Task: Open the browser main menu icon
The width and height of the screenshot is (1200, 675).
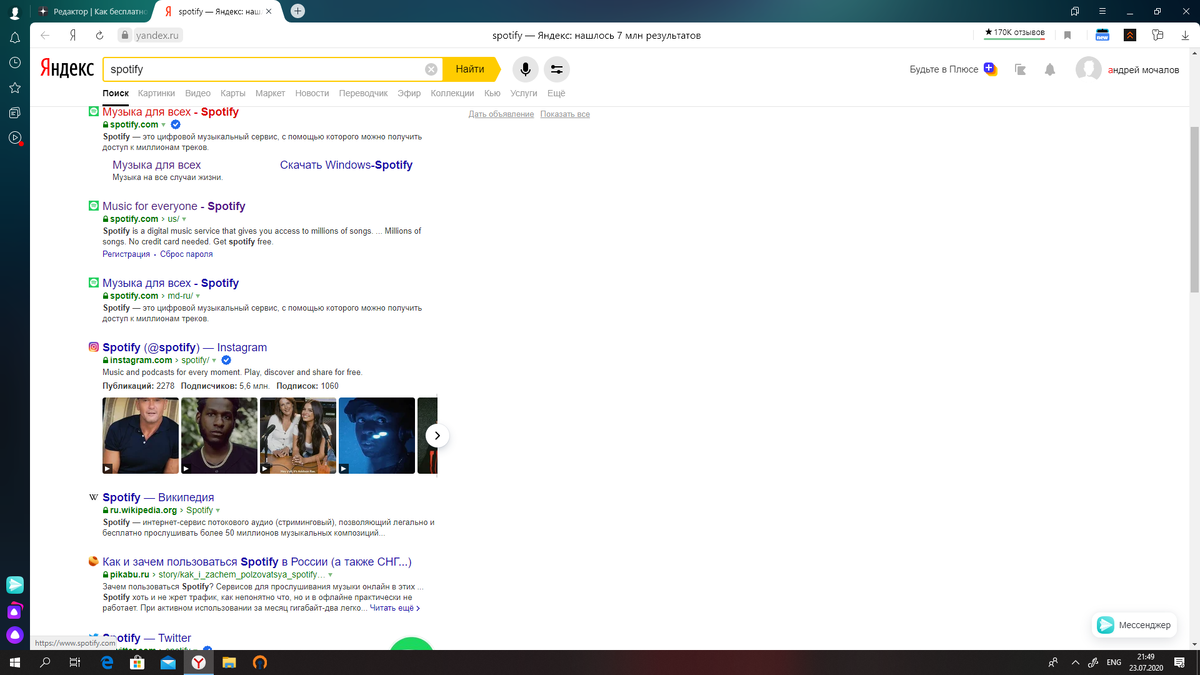Action: click(1100, 11)
